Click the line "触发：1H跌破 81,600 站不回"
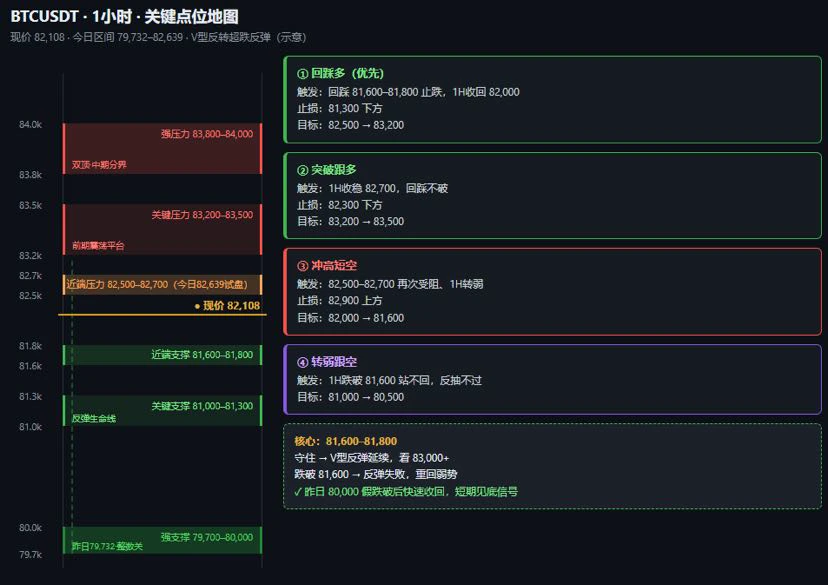This screenshot has width=828, height=585. coord(389,381)
